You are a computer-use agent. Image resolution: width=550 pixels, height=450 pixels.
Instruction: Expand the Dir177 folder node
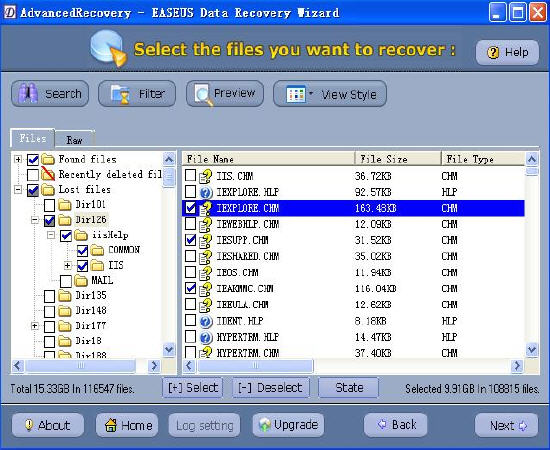coord(34,326)
